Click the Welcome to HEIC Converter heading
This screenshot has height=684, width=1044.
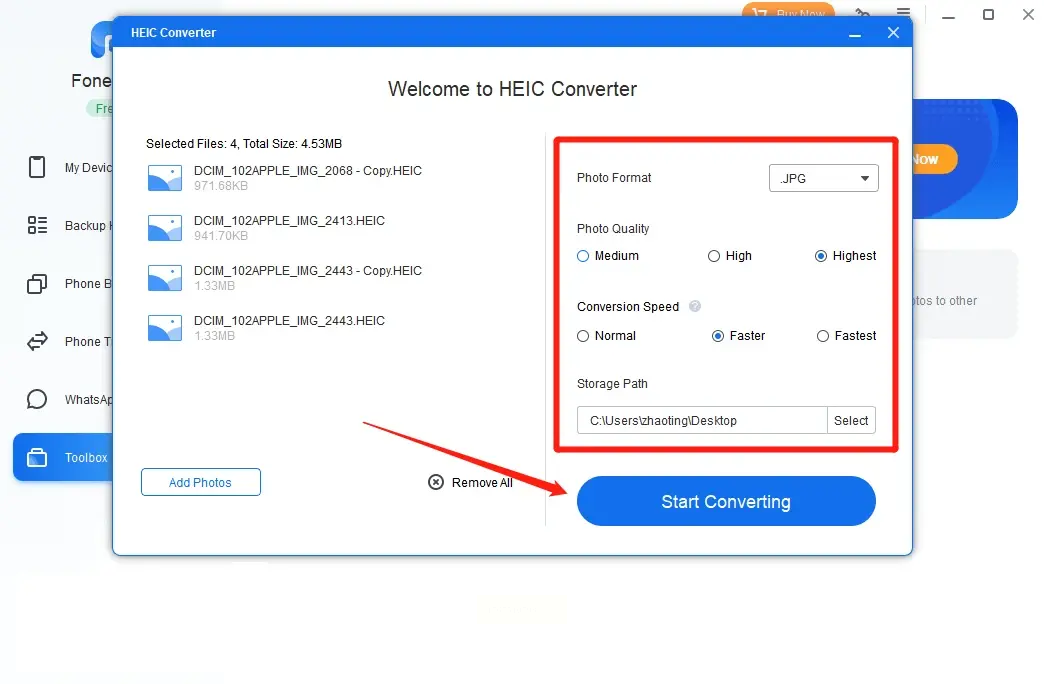pos(513,89)
